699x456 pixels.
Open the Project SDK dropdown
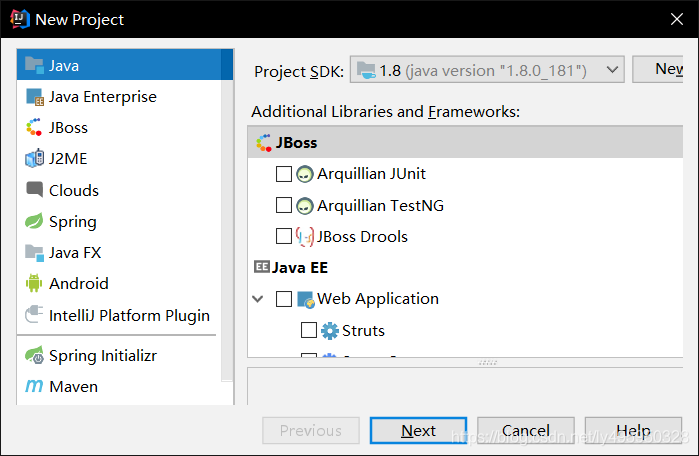[x=487, y=70]
